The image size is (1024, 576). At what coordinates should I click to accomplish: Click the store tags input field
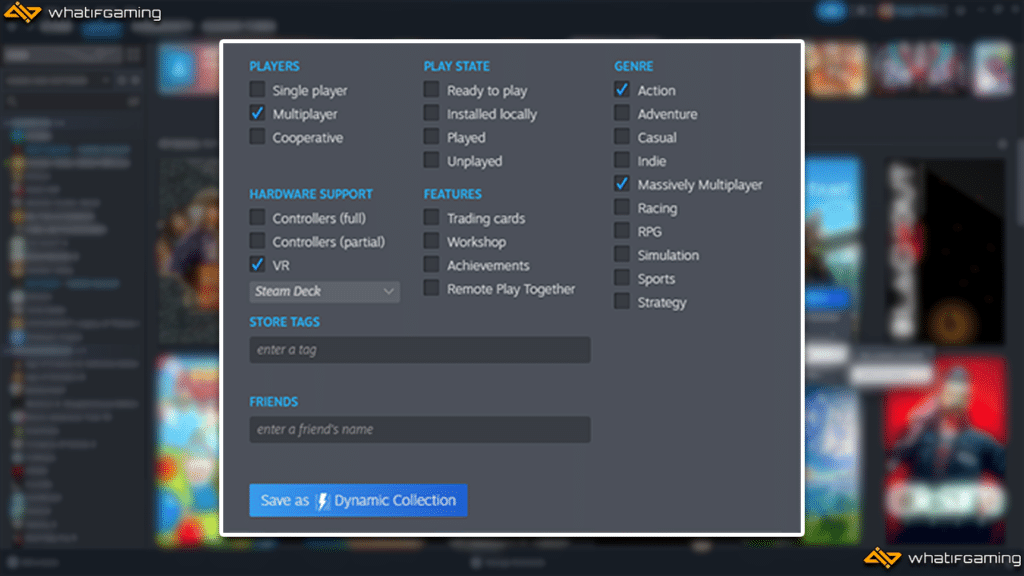419,350
